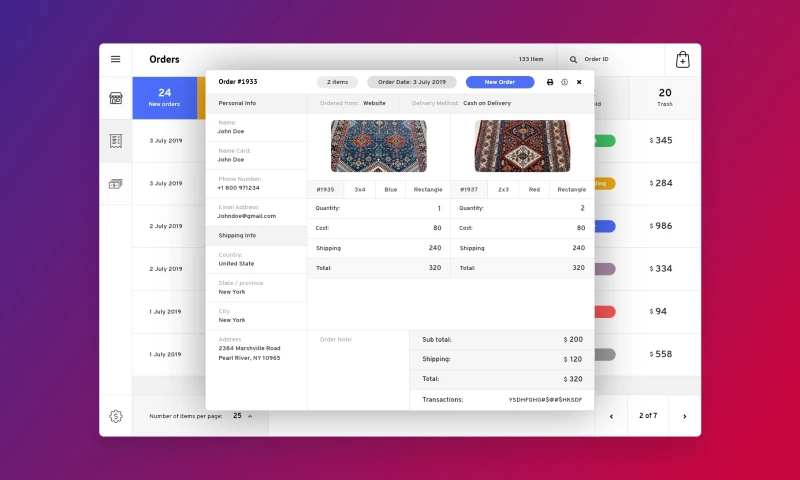Click the $ 284 order amount
800x480 pixels.
[661, 183]
